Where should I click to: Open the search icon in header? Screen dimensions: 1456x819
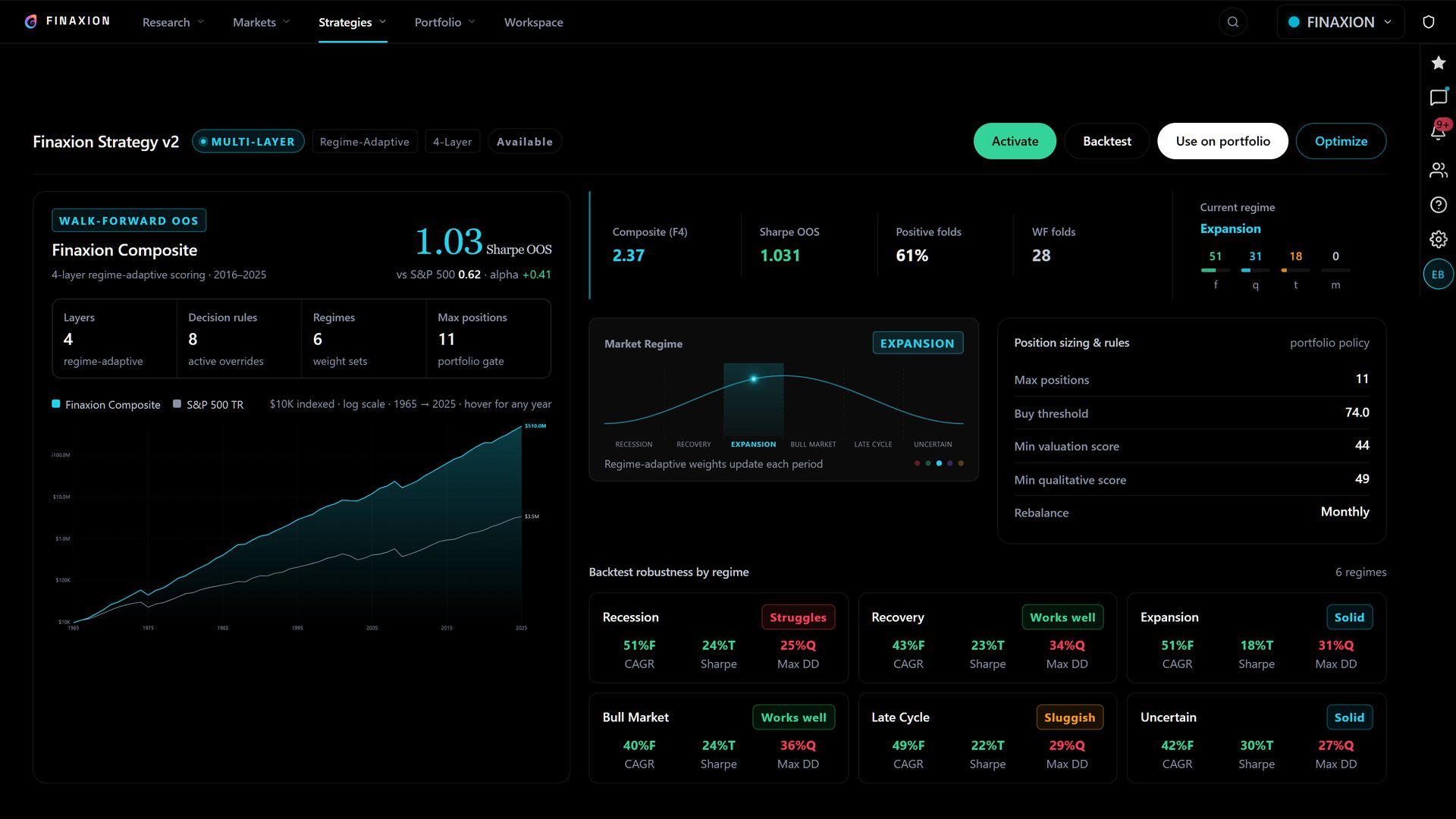click(1233, 22)
